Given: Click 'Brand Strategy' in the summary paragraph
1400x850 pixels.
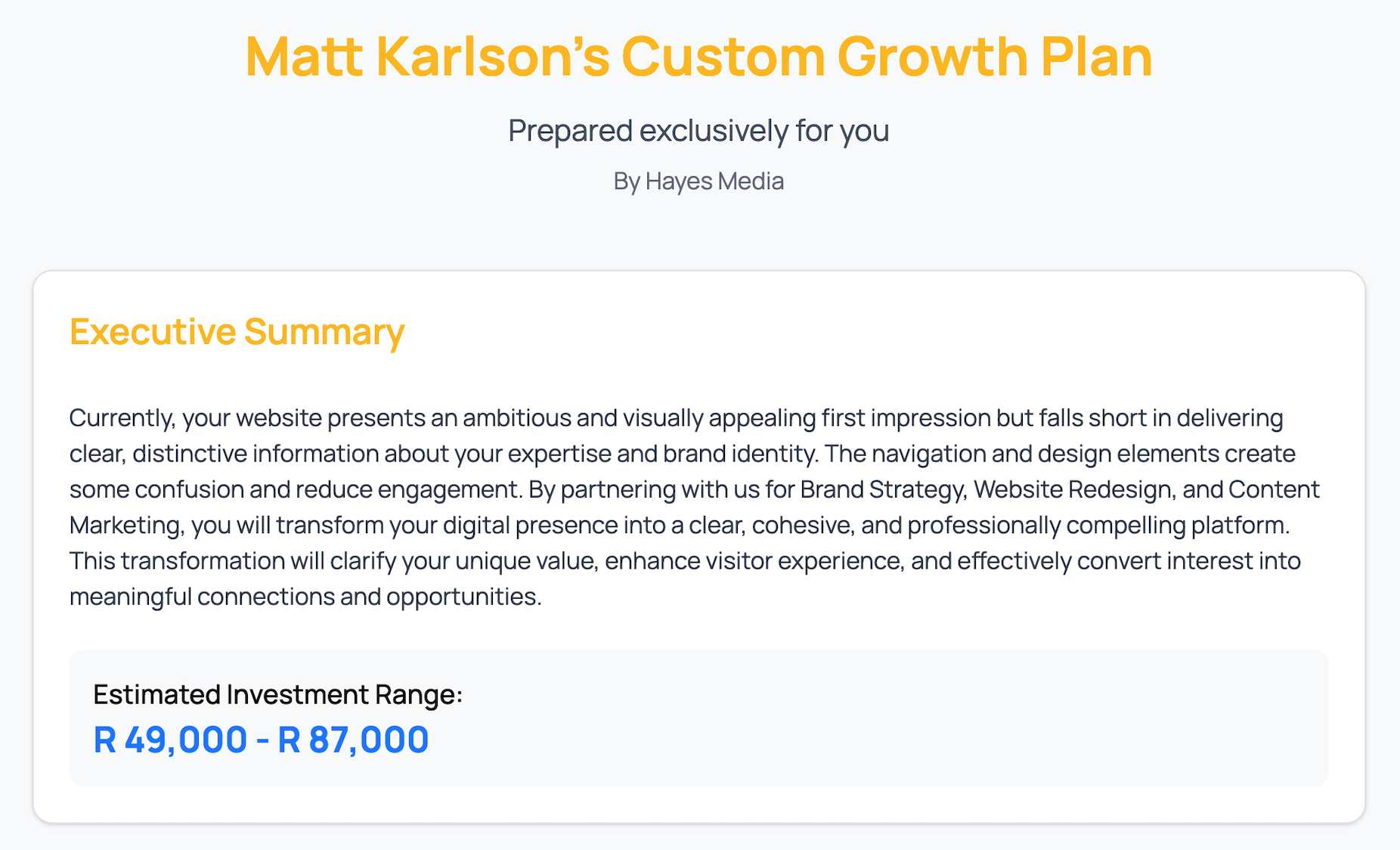Looking at the screenshot, I should tap(883, 490).
